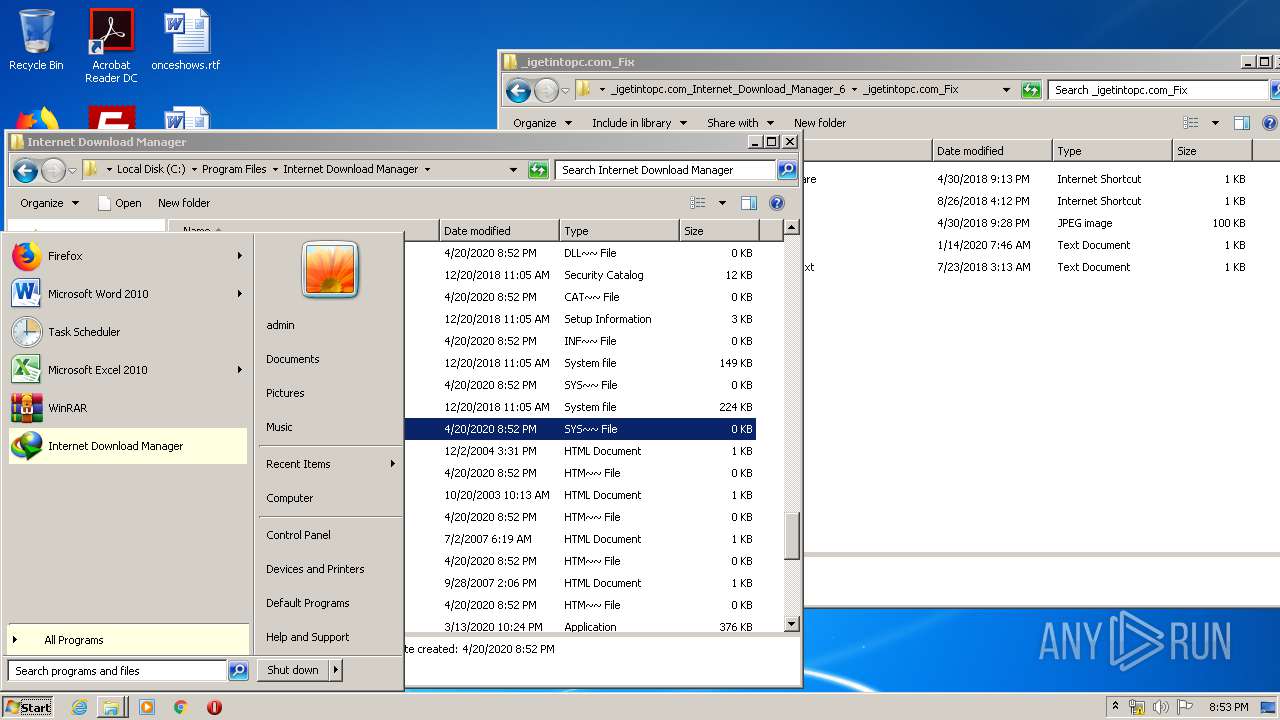This screenshot has width=1280, height=720.
Task: Click the admin user link in Start menu
Action: point(281,325)
